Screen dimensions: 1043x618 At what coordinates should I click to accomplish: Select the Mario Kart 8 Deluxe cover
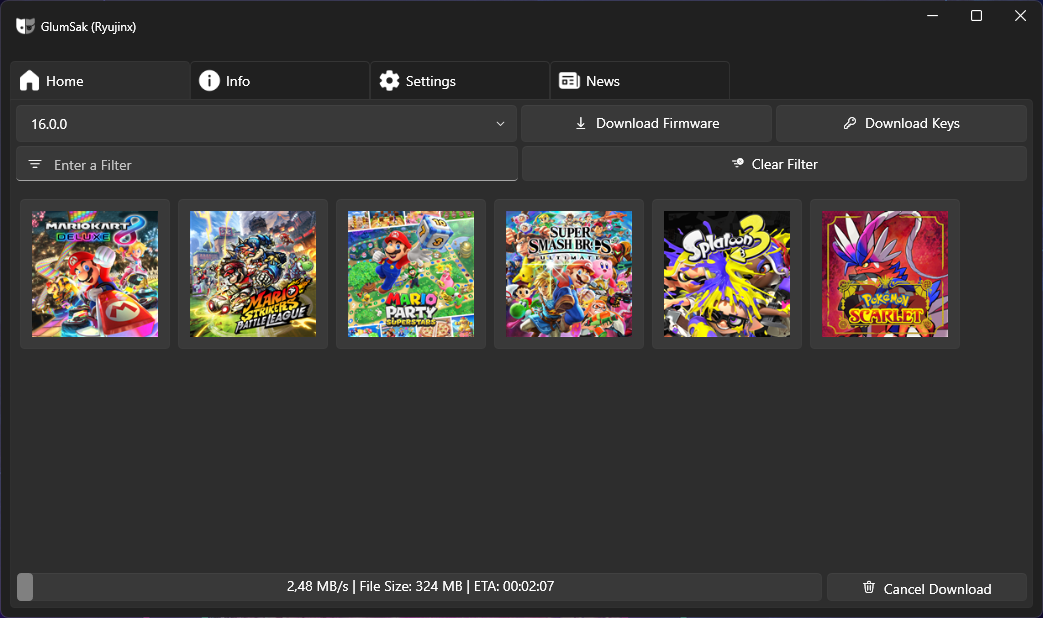click(95, 274)
